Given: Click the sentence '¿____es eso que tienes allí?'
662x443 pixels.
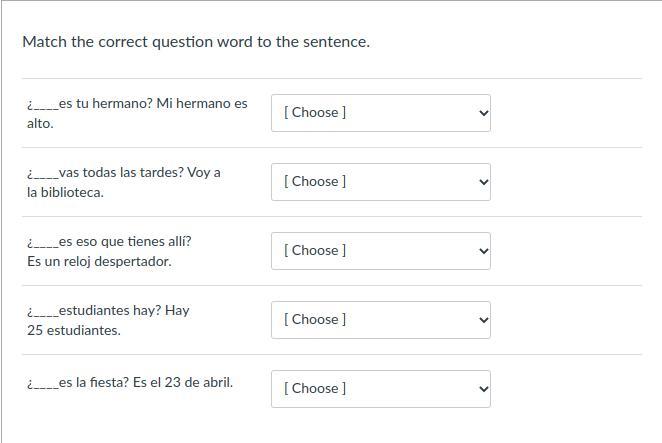Looking at the screenshot, I should [109, 241].
